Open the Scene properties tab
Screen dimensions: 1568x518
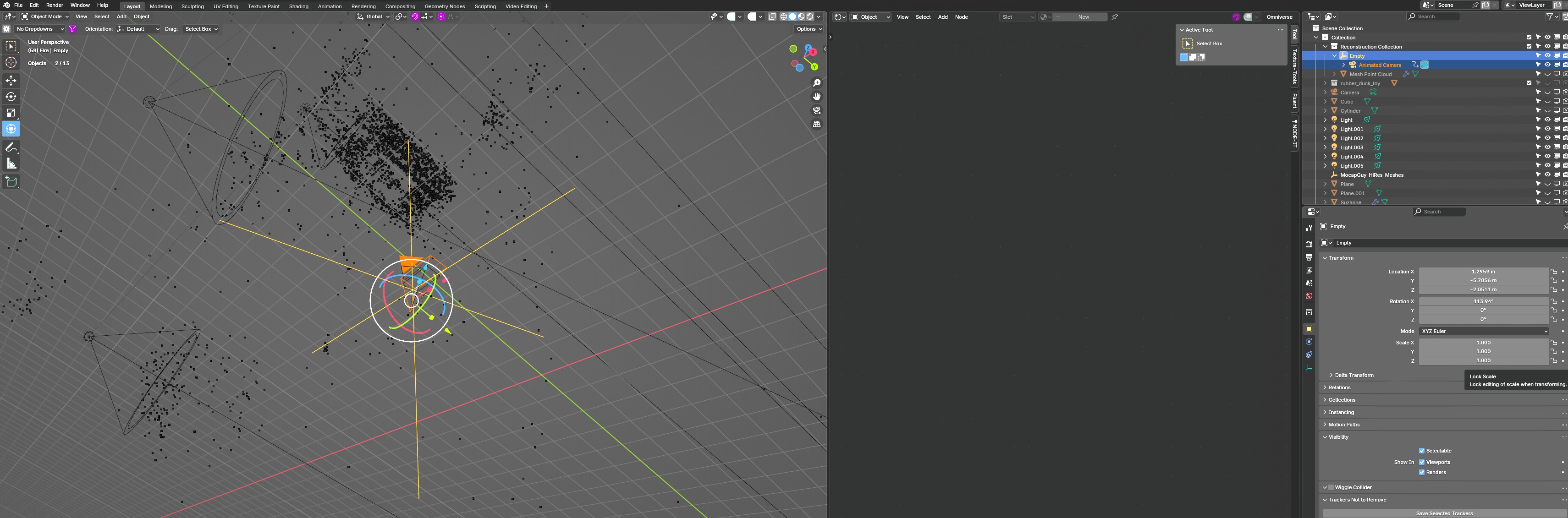point(1309,284)
